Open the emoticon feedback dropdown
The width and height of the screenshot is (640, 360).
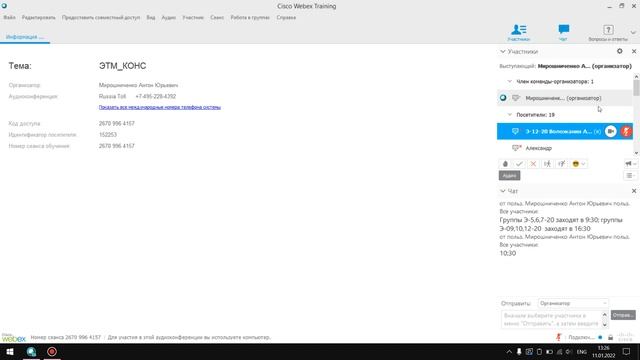point(579,164)
